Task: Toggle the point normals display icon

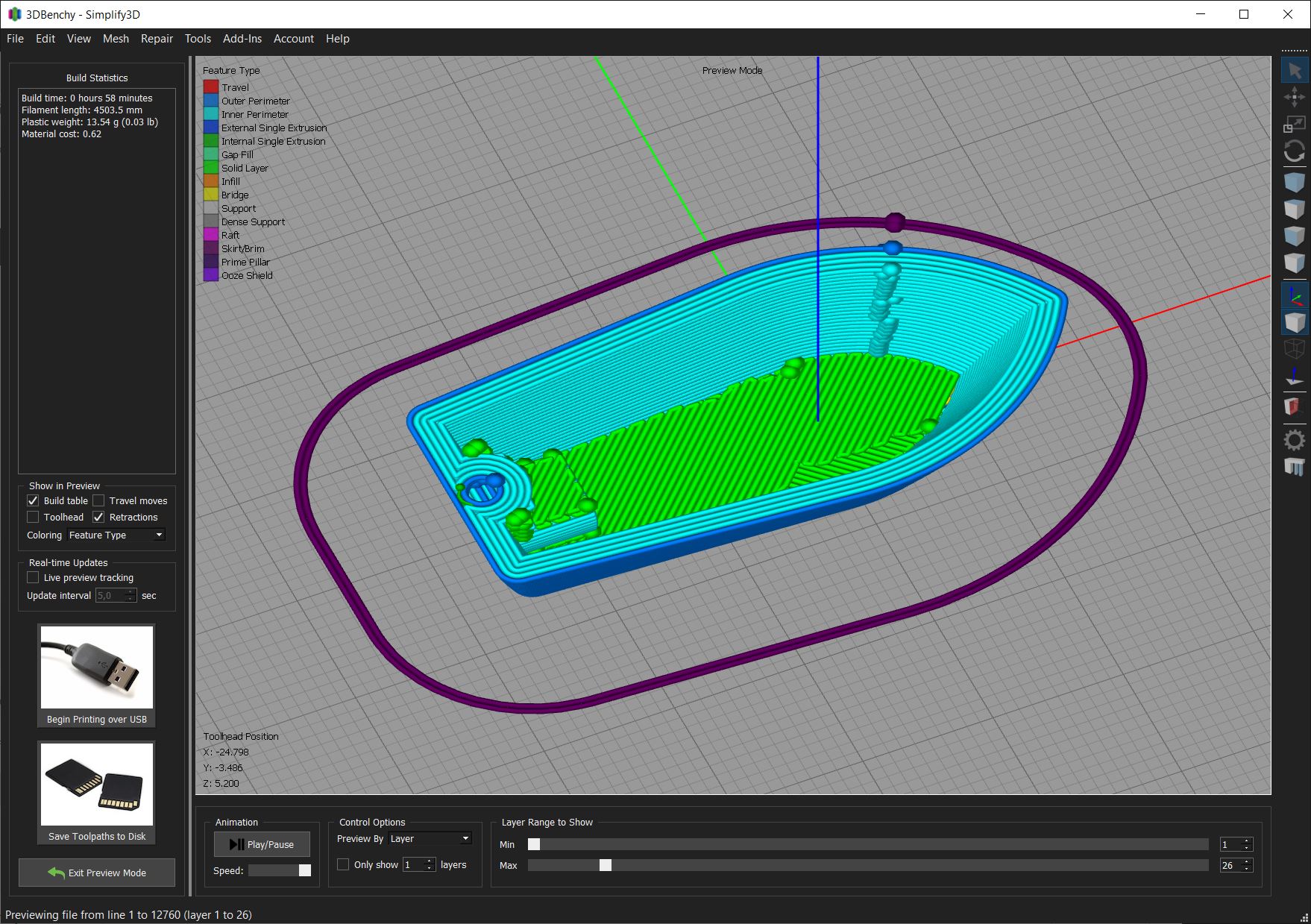Action: coord(1294,377)
